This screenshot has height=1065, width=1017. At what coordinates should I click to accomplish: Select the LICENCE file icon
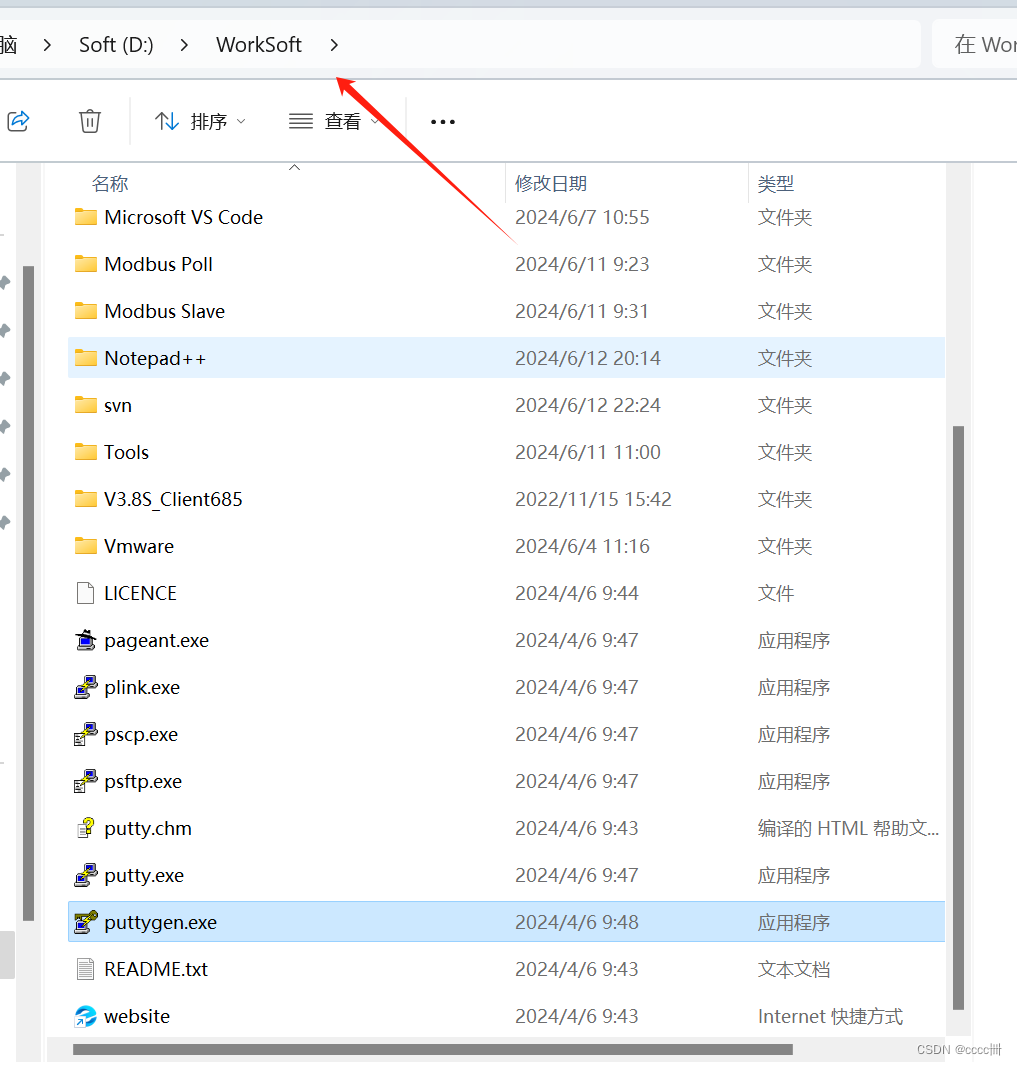[x=86, y=593]
